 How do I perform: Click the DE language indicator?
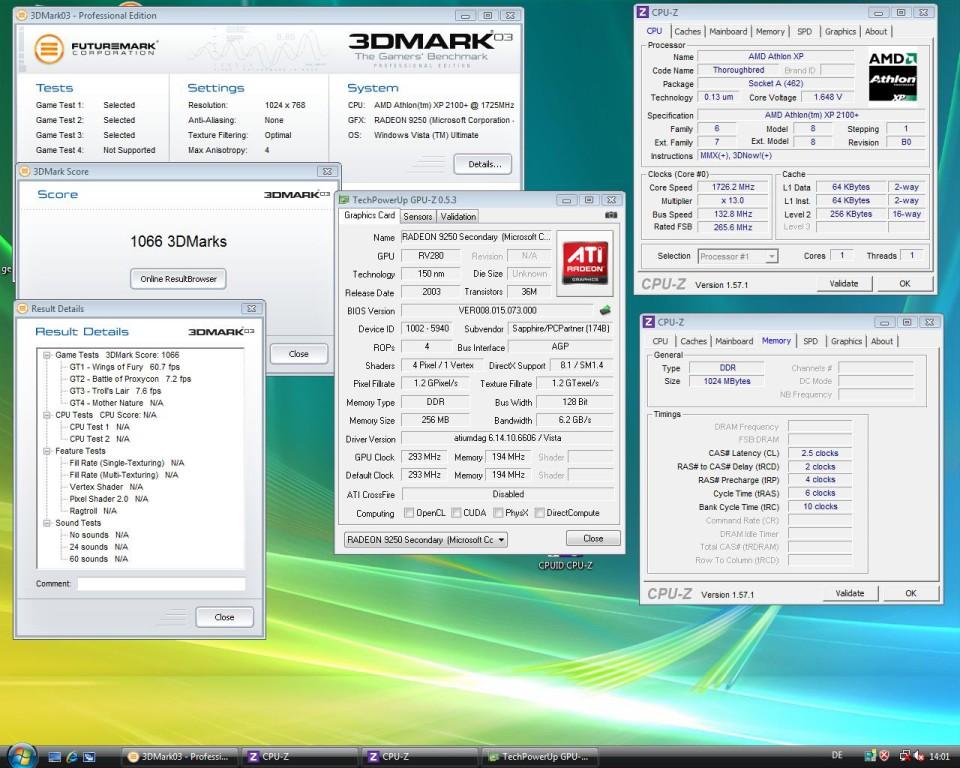coord(837,756)
